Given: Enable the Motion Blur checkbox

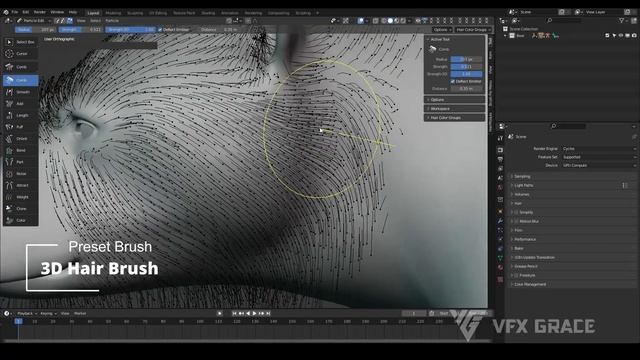Looking at the screenshot, I should [x=516, y=221].
